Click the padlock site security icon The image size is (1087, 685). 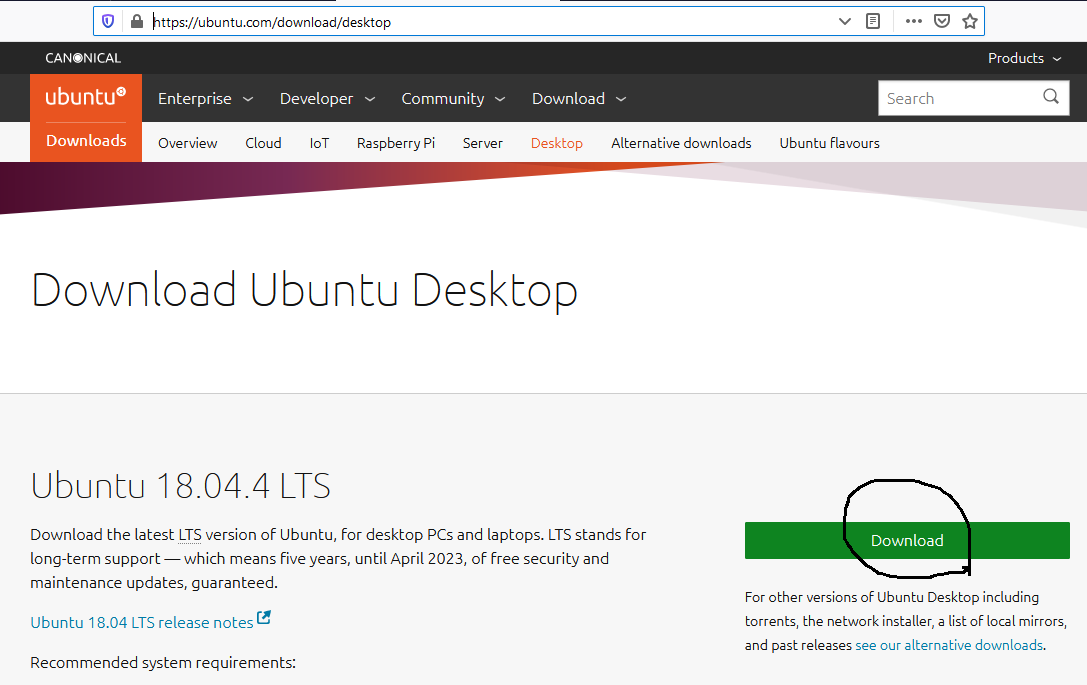tap(137, 21)
